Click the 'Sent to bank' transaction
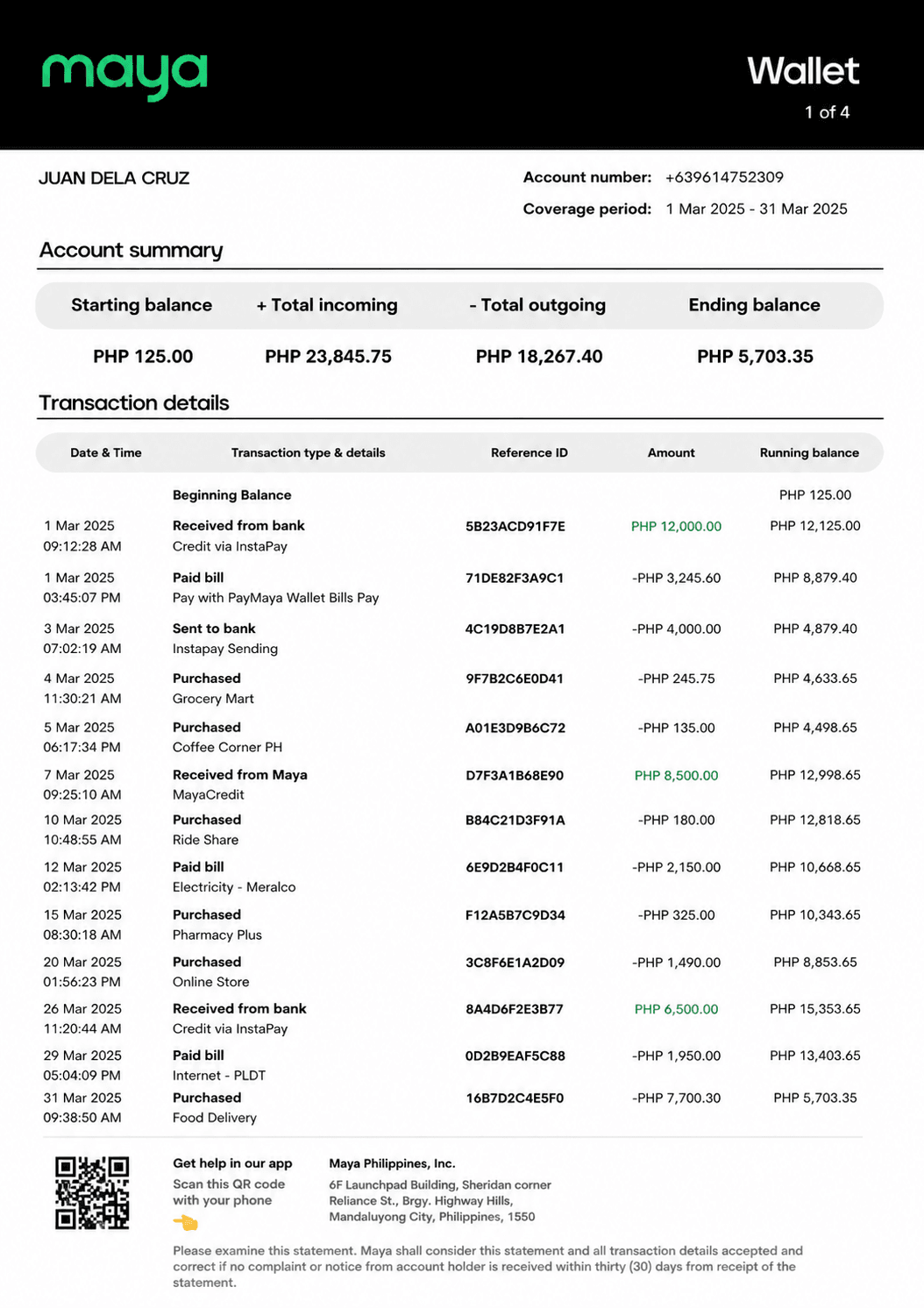This screenshot has height=1308, width=924. coord(214,629)
